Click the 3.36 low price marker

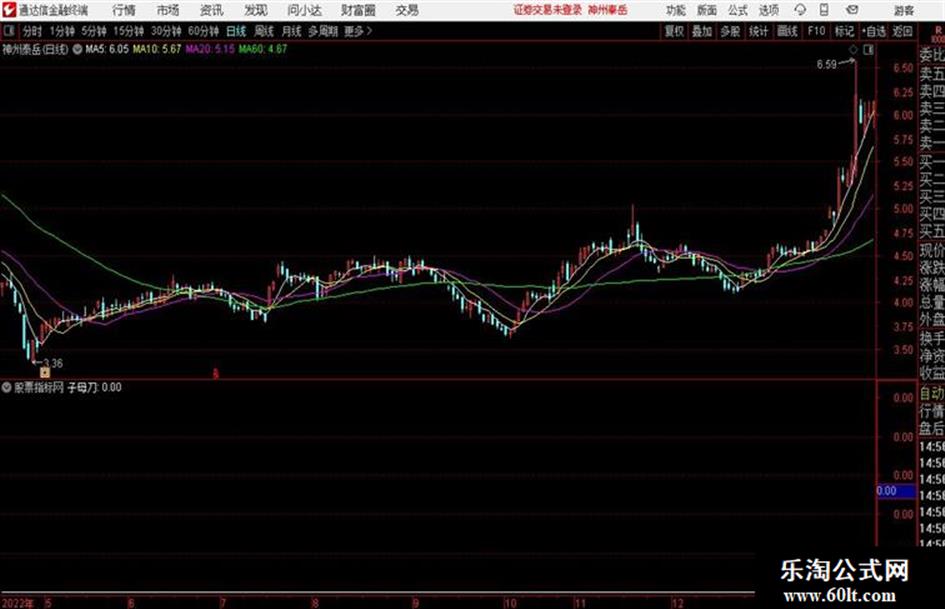click(53, 364)
